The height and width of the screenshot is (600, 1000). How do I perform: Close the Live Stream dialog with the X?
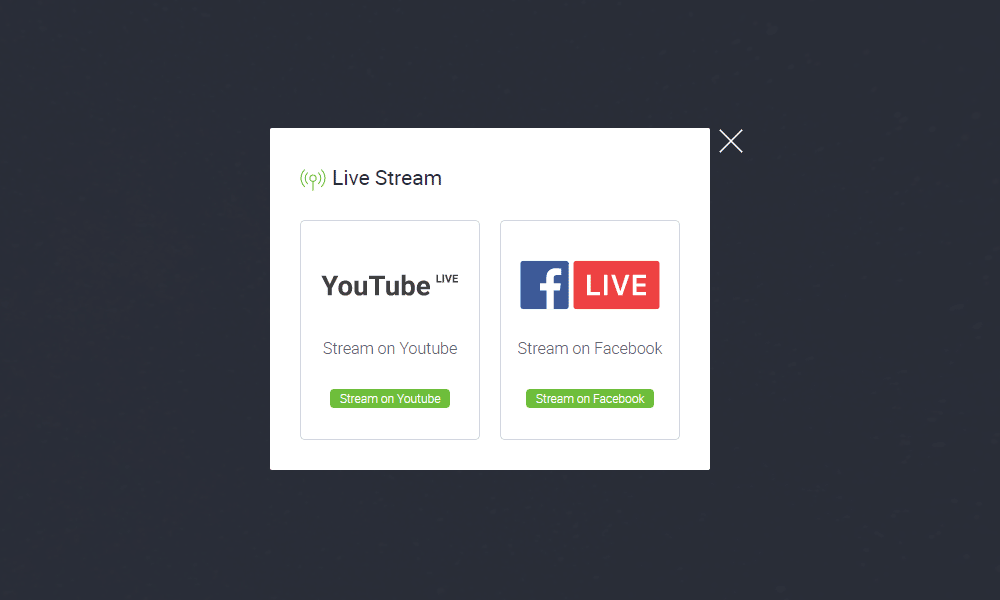click(x=731, y=141)
